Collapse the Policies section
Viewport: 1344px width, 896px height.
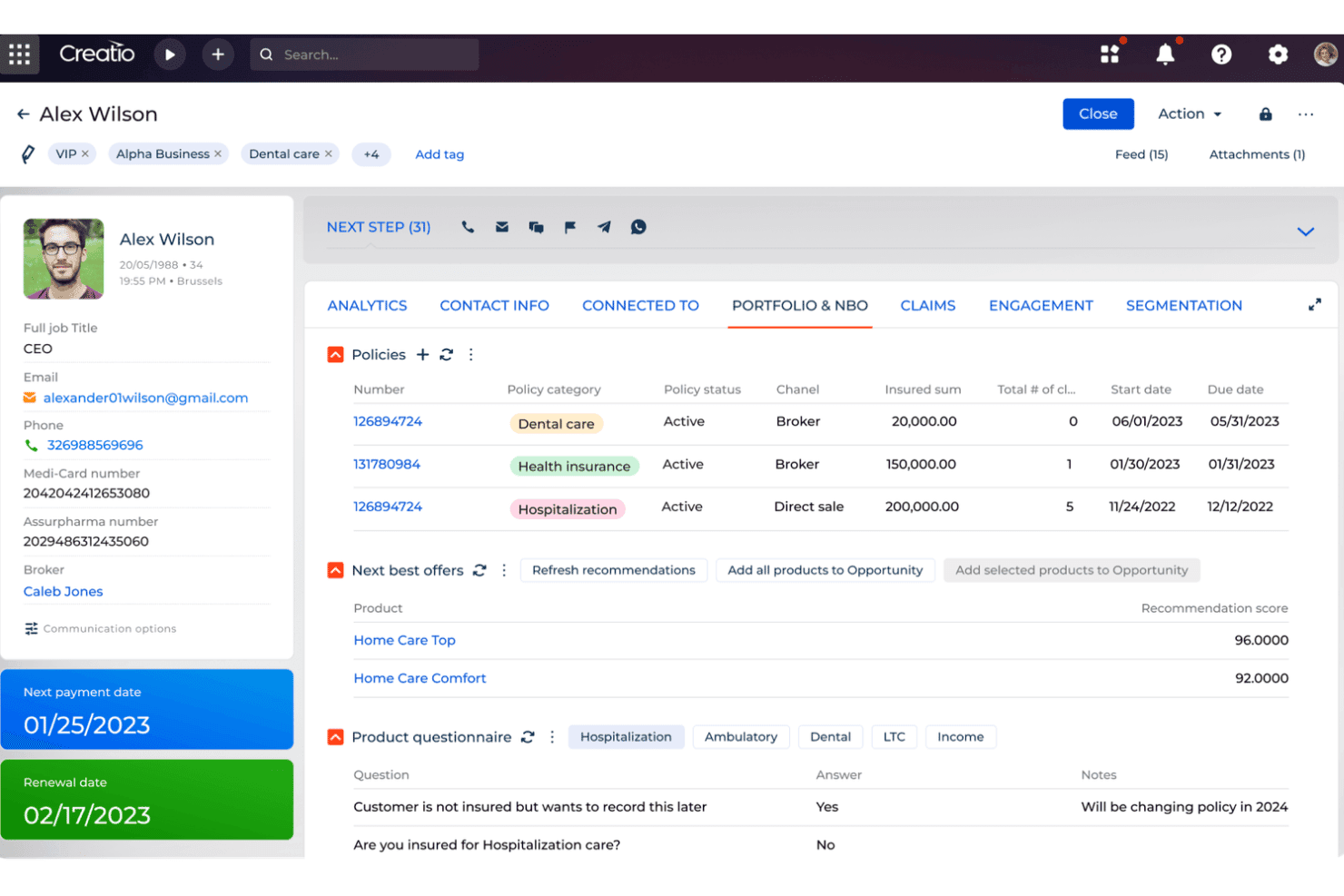(x=335, y=355)
